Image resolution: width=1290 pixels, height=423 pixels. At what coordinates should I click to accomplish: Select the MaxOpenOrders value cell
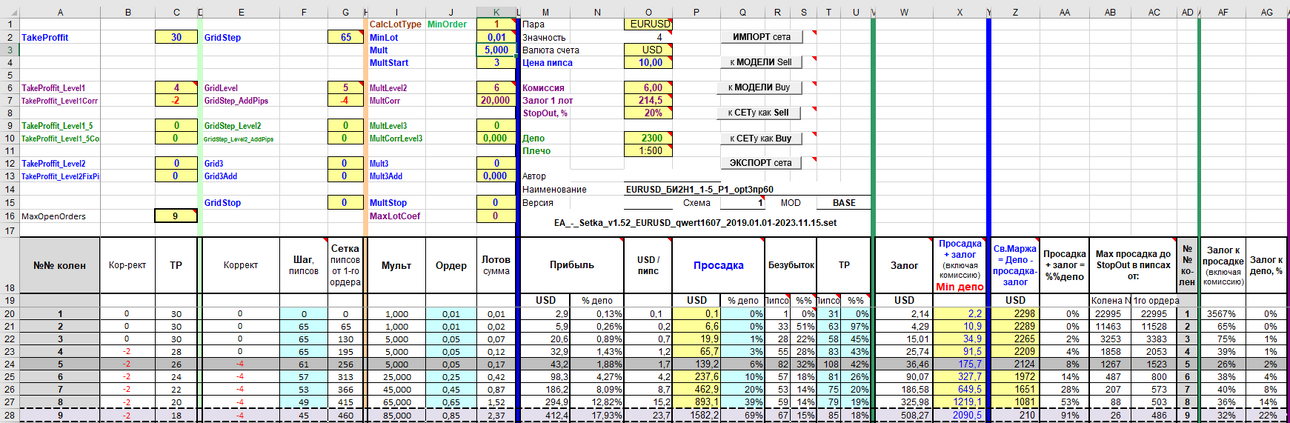(176, 216)
